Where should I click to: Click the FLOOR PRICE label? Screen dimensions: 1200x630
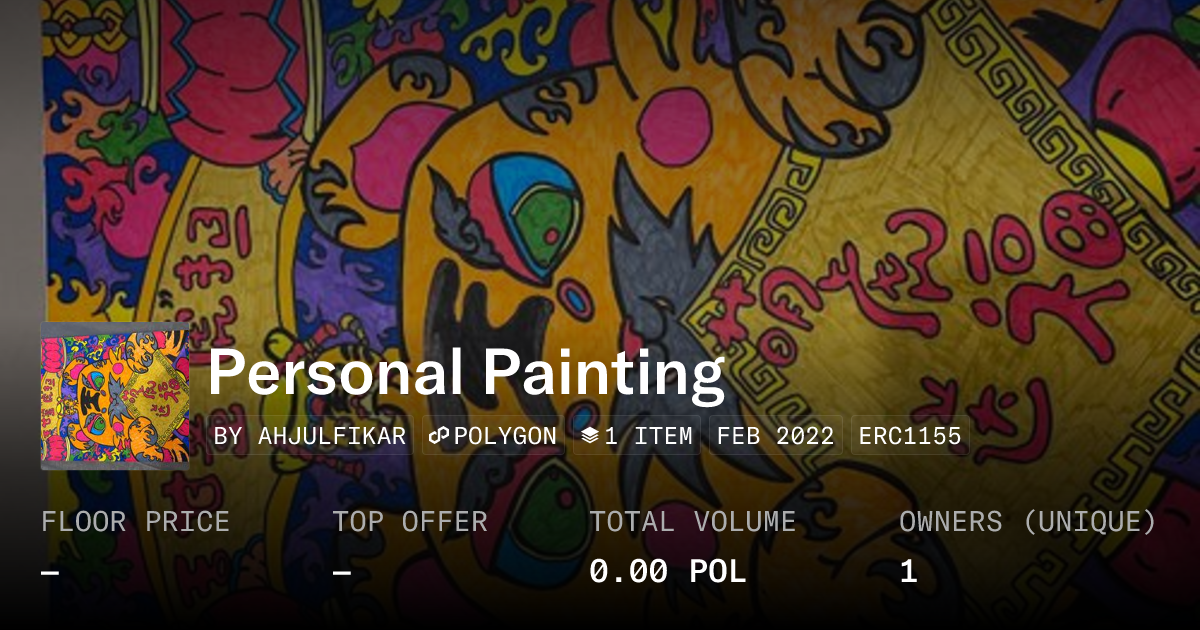click(135, 522)
